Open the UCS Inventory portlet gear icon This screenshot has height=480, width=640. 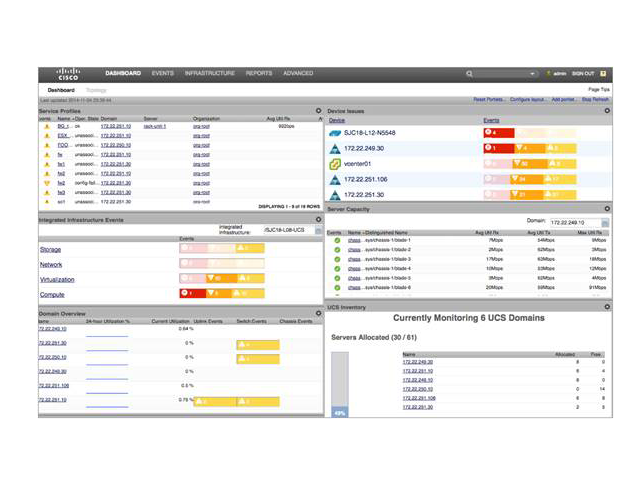coord(607,307)
